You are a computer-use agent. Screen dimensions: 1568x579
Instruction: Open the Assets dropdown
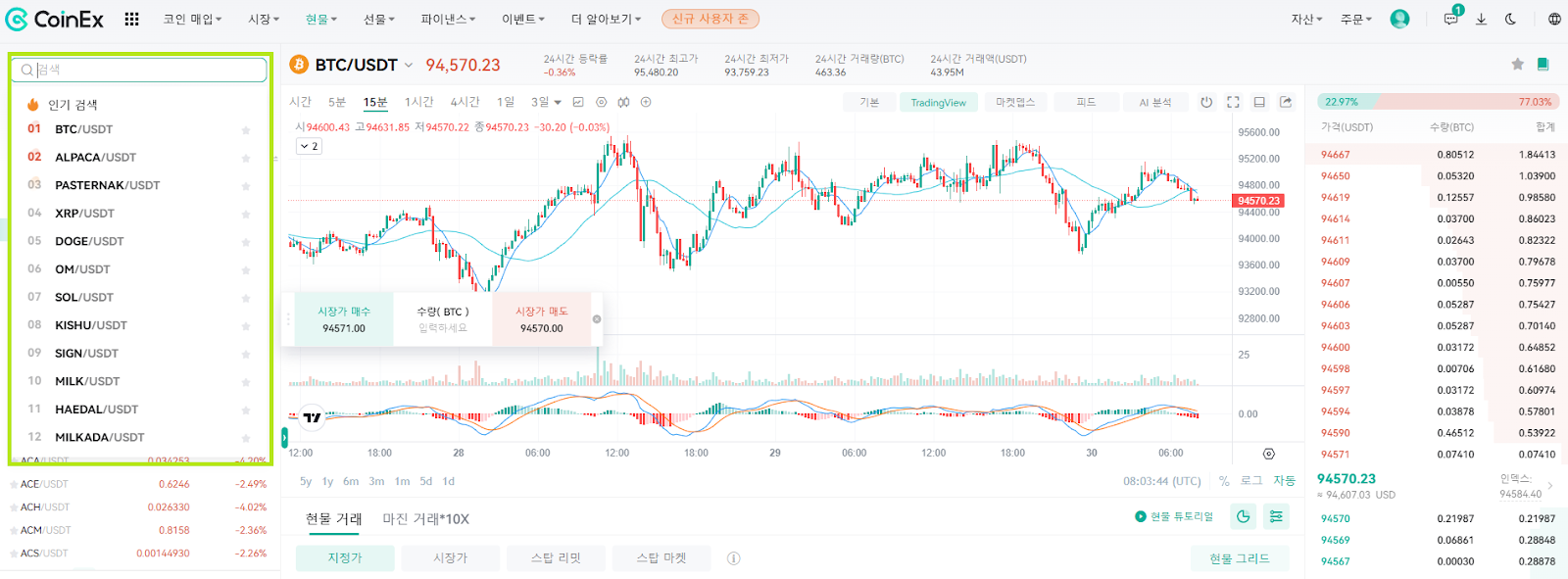pyautogui.click(x=1306, y=19)
